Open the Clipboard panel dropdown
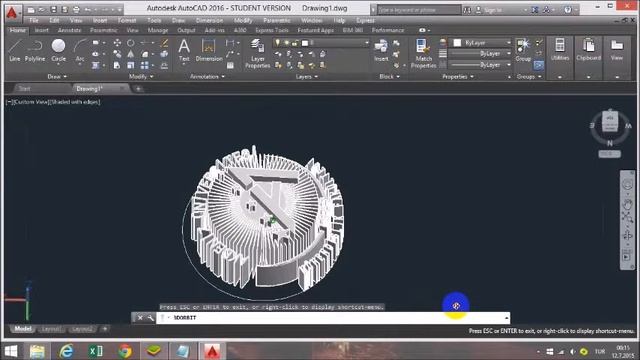The image size is (640, 360). coord(589,77)
